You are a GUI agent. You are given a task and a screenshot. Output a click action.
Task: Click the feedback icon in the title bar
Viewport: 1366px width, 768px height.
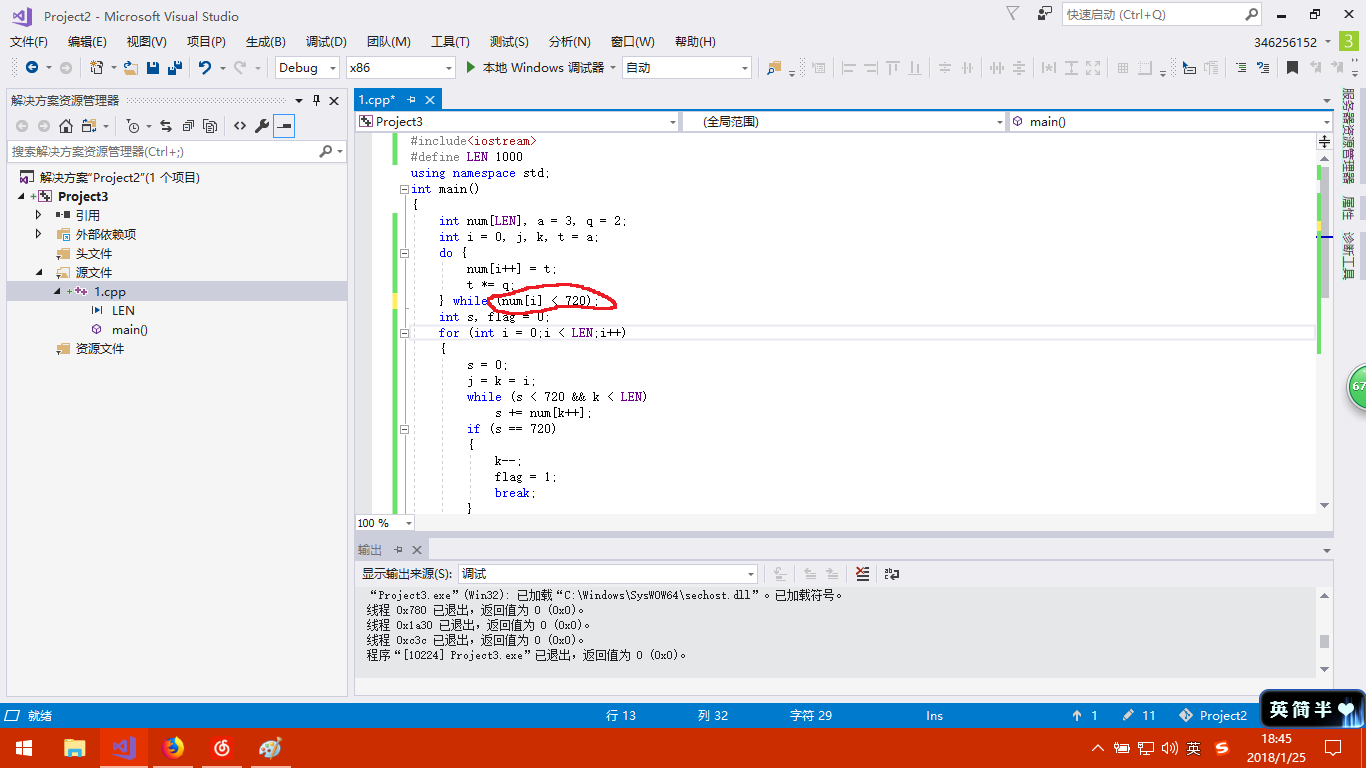pos(1045,14)
